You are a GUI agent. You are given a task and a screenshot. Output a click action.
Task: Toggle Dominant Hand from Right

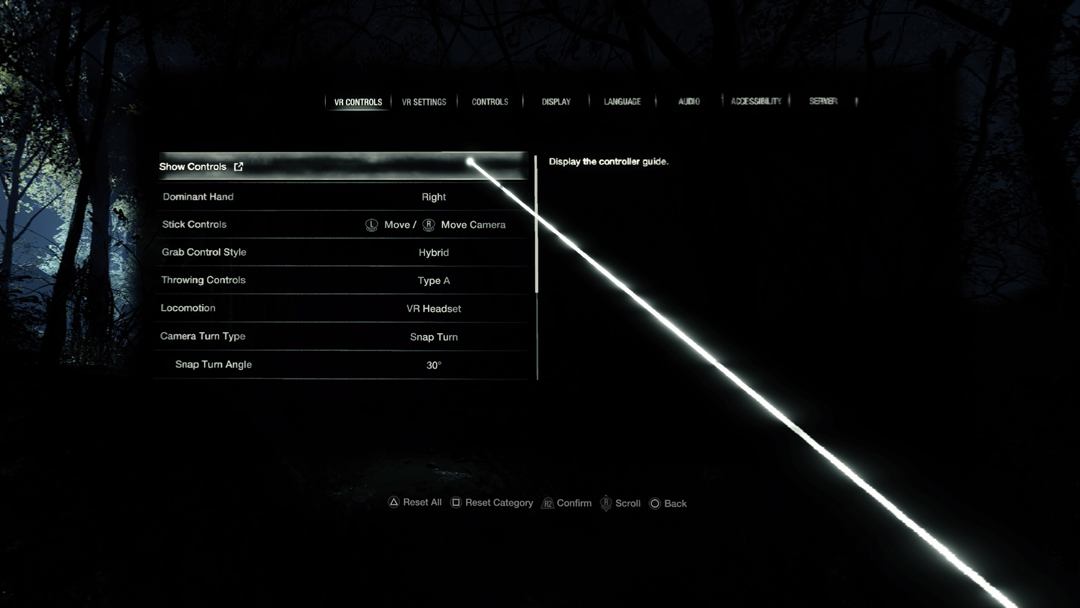click(x=433, y=197)
